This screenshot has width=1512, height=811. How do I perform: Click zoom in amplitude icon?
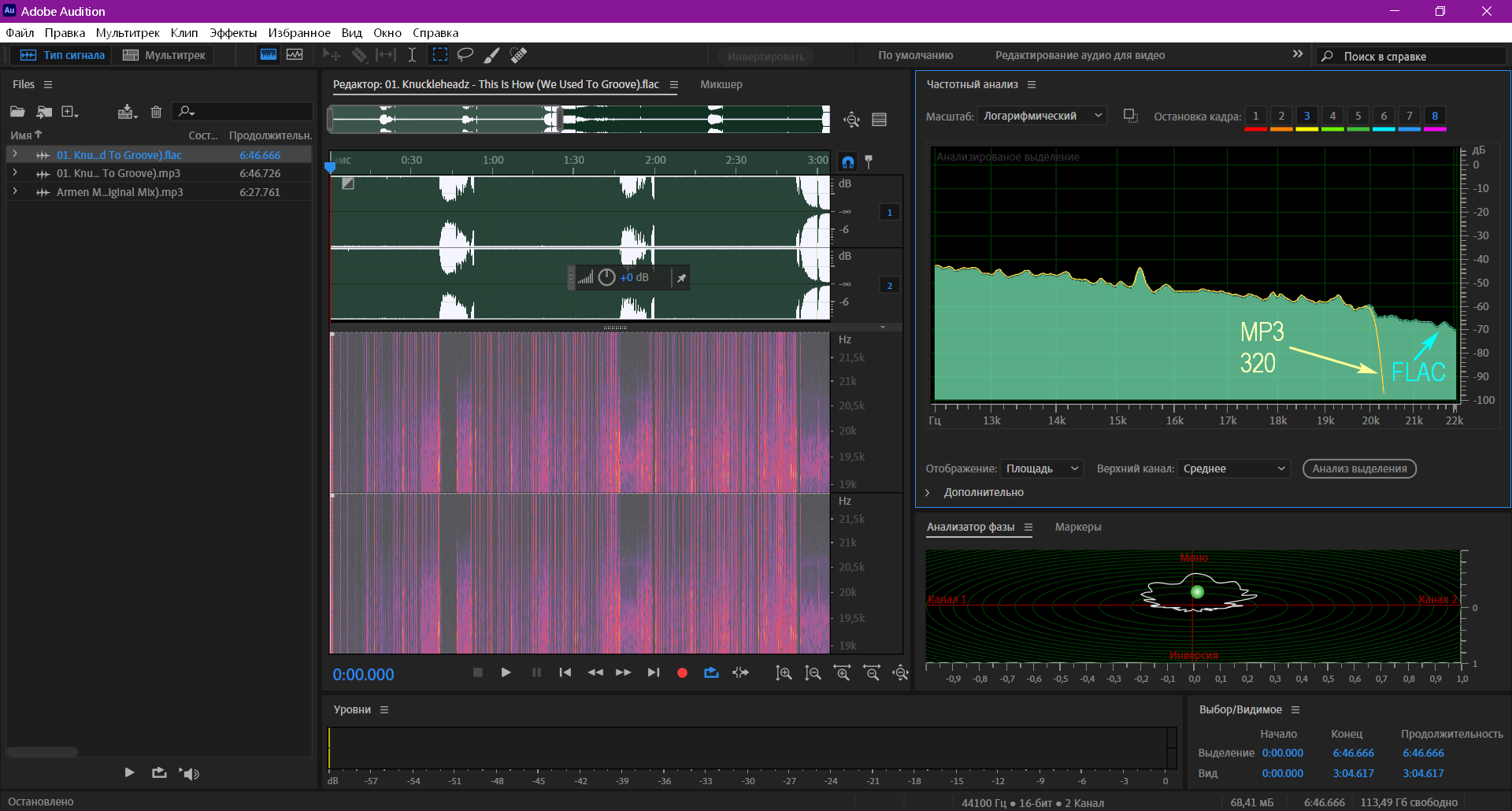click(784, 673)
